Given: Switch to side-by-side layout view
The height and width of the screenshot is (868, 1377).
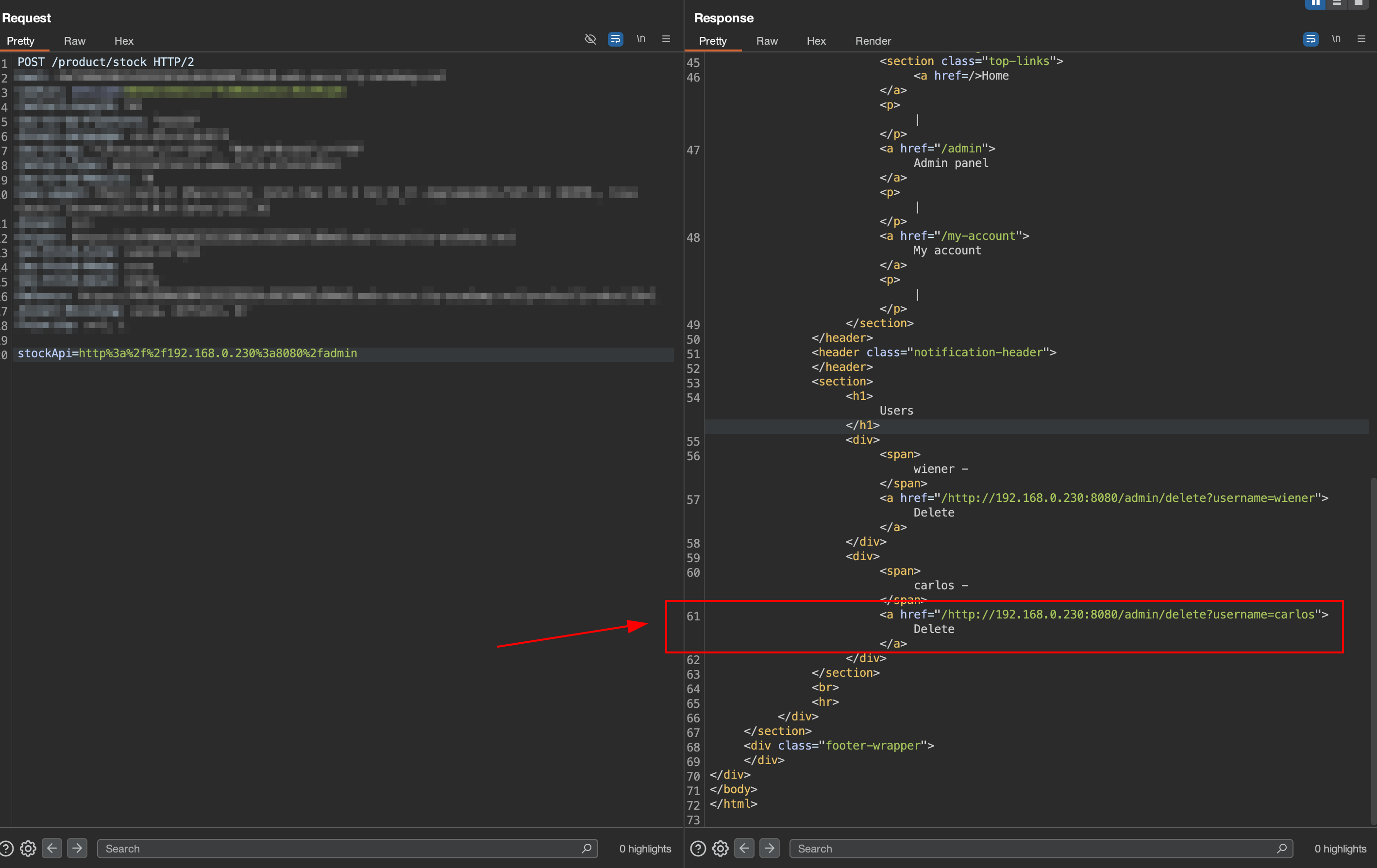Looking at the screenshot, I should (x=1315, y=3).
